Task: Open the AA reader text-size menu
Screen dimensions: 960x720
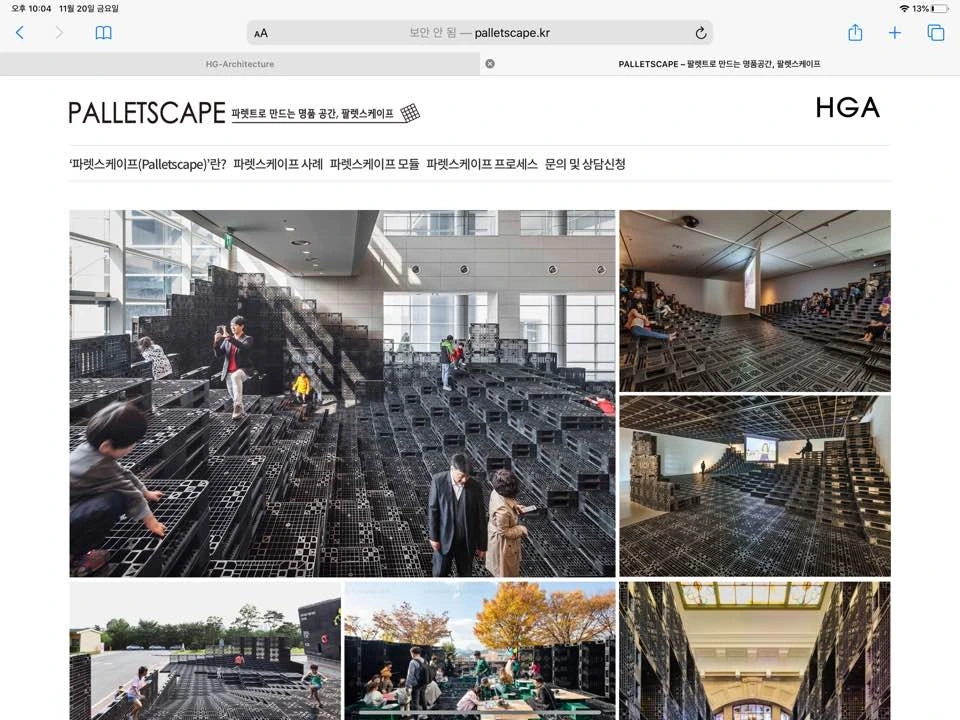Action: (261, 34)
